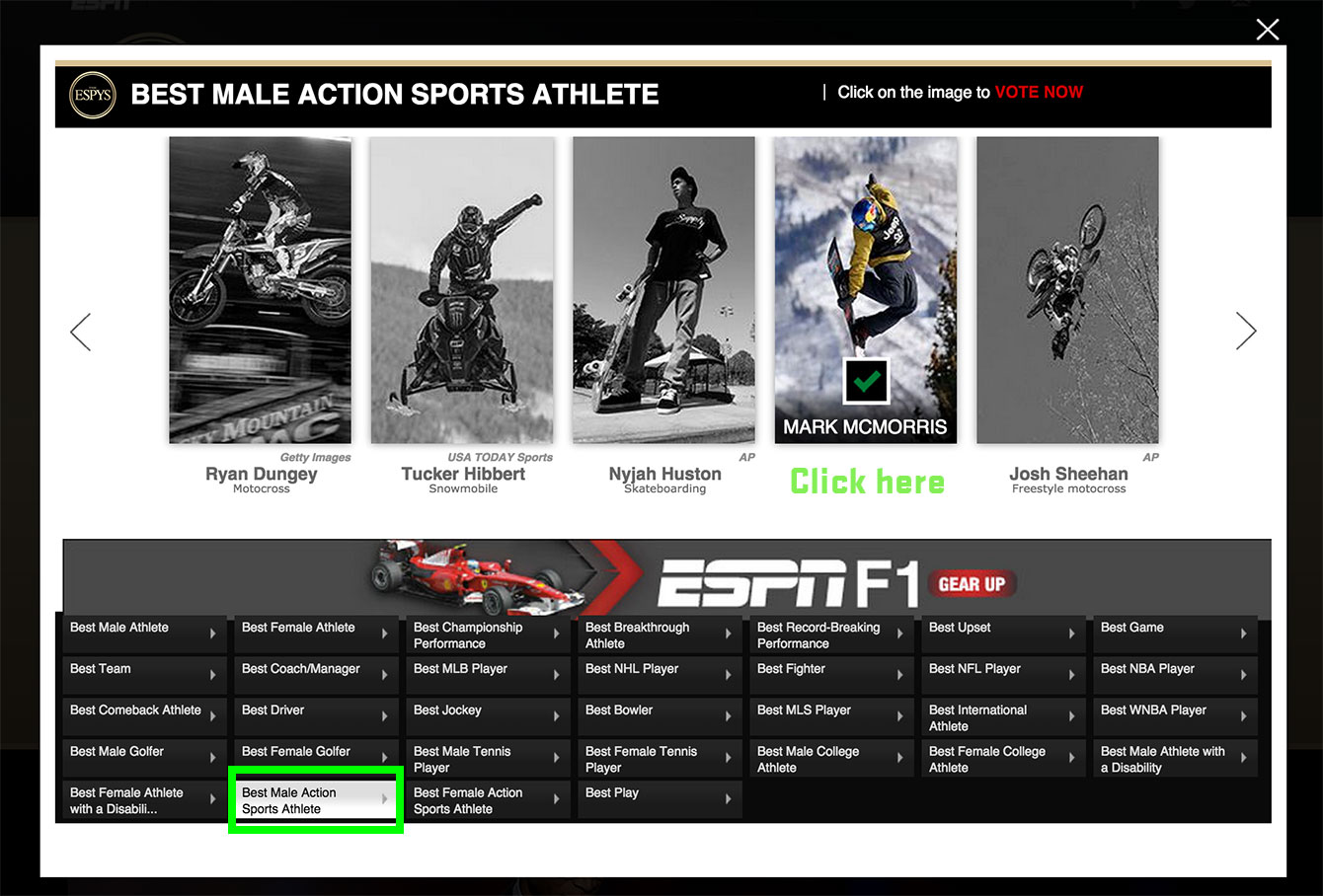Click the Josh Sheehan name caption
The image size is (1323, 896).
[x=1068, y=475]
